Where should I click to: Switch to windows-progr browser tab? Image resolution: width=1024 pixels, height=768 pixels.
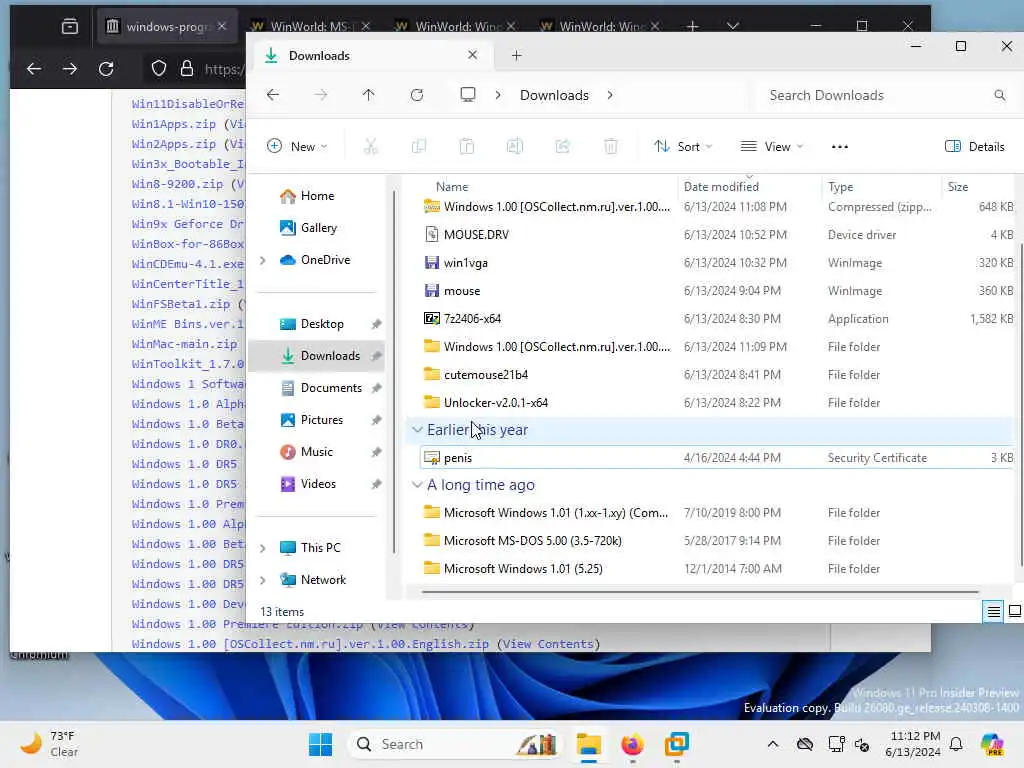click(x=167, y=26)
